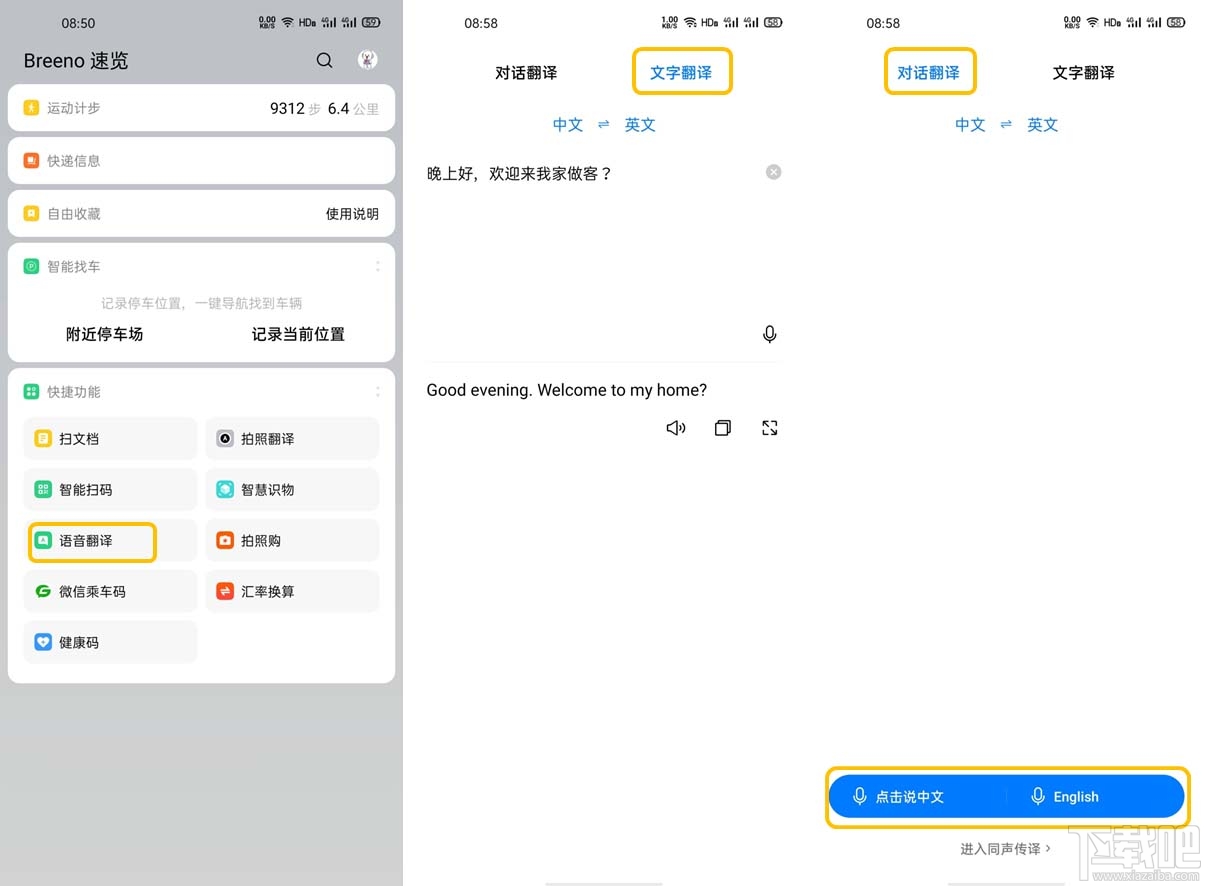Open the 拍照翻译 photo translation feature
1208x886 pixels.
292,438
